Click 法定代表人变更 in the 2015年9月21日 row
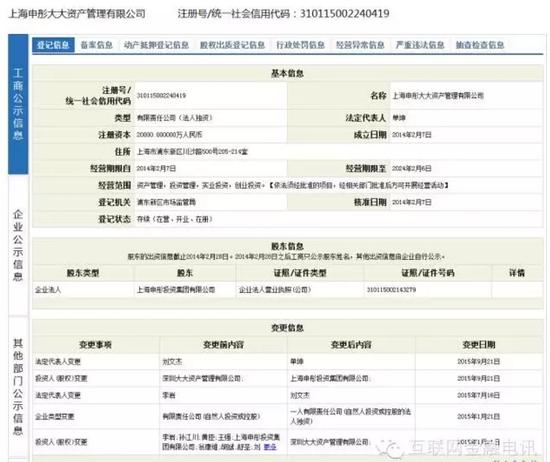The image size is (550, 462). click(x=58, y=361)
